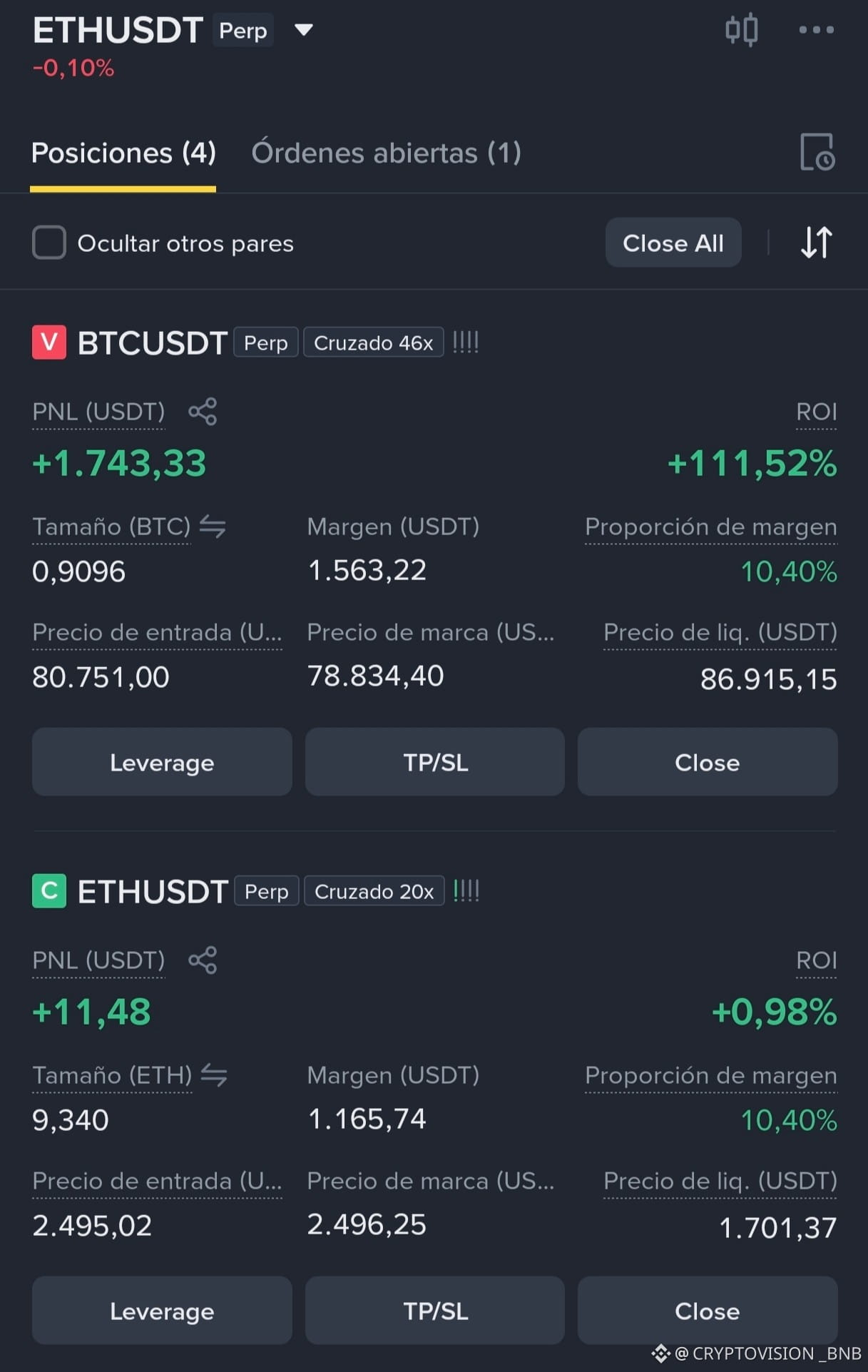Select the Posiciones (4) tab
Viewport: 868px width, 1372px height.
tap(123, 153)
